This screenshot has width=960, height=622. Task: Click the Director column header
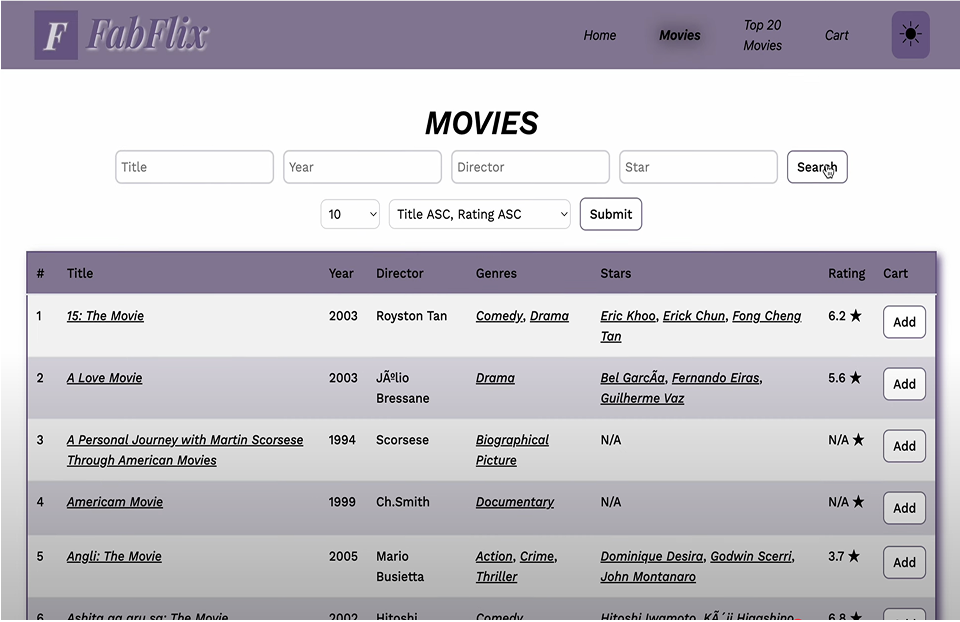[399, 274]
